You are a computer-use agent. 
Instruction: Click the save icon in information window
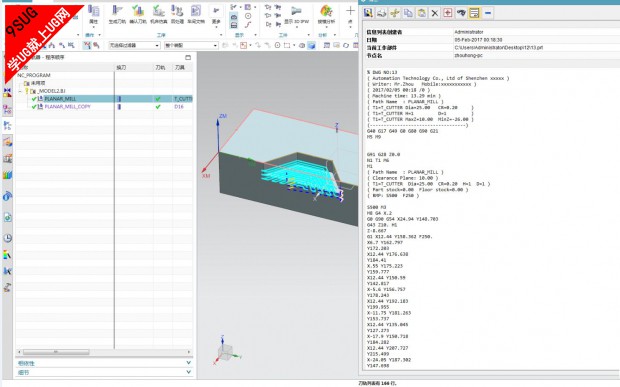click(368, 13)
